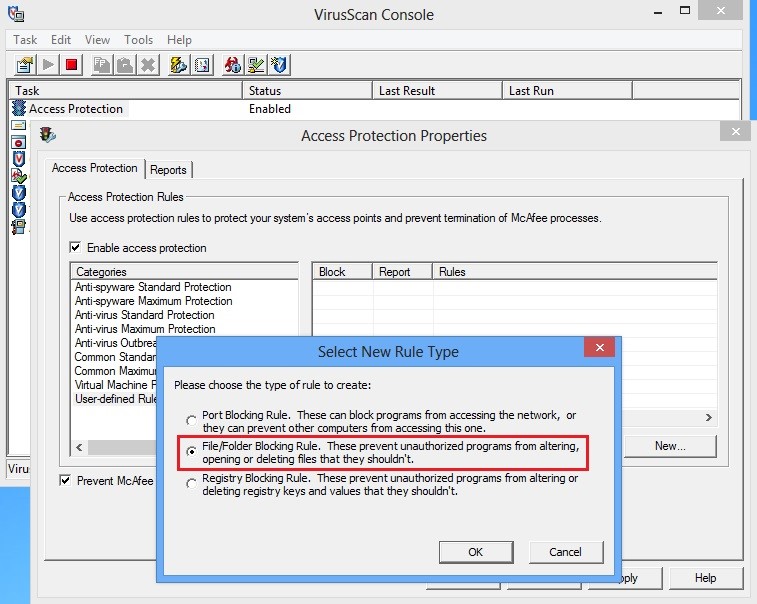The image size is (757, 604).
Task: Click the shield icon in the toolbar
Action: pos(280,65)
